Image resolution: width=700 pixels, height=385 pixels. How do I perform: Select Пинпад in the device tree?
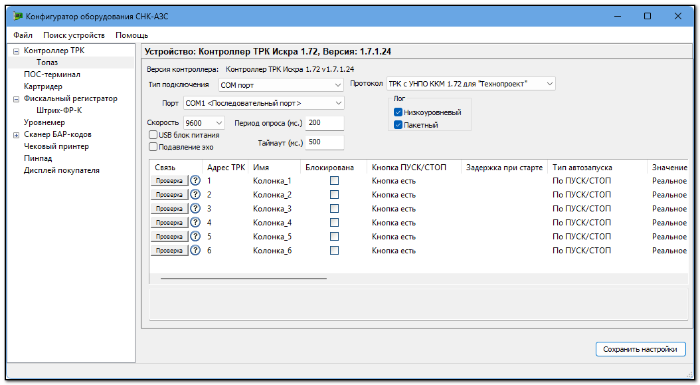click(38, 158)
